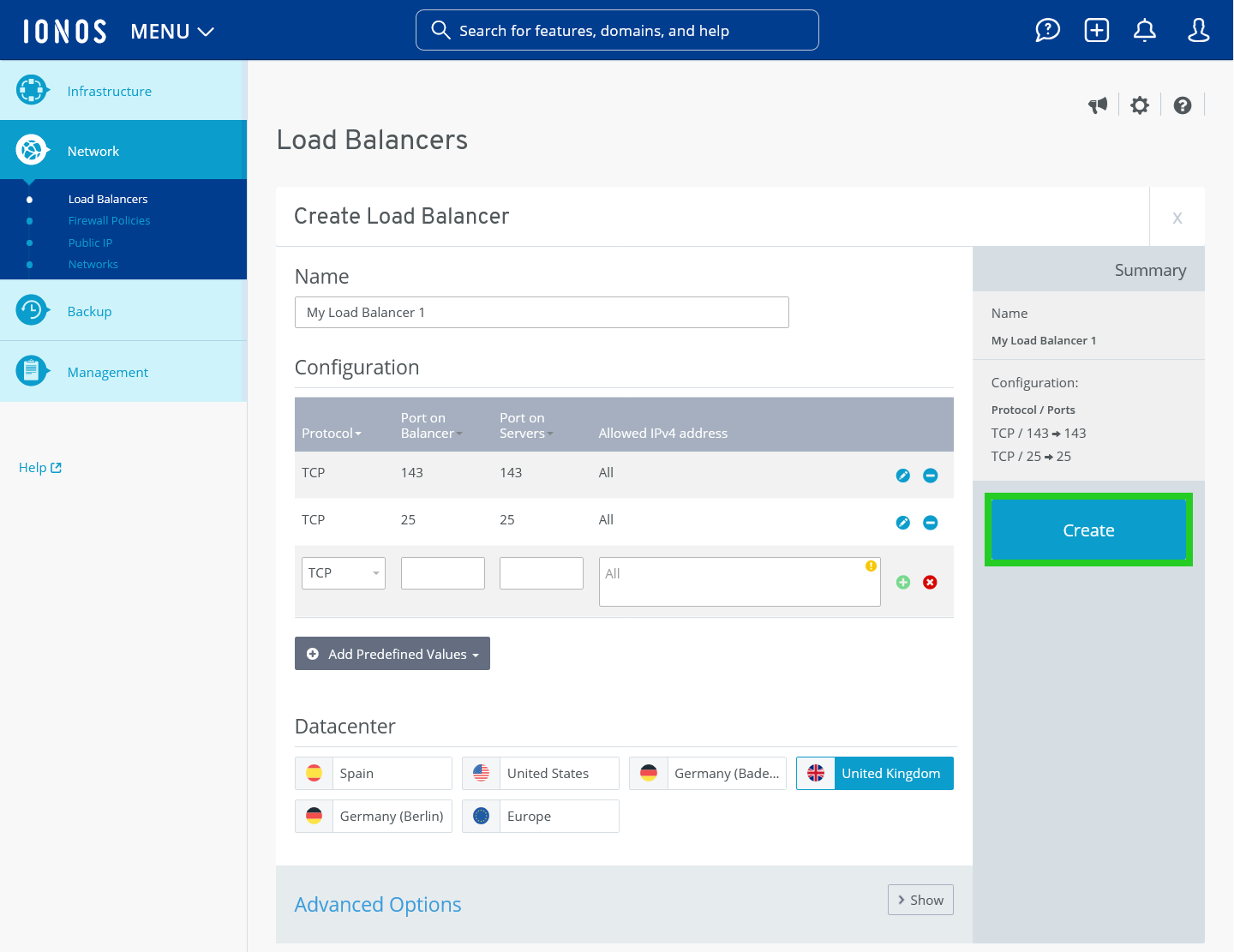This screenshot has height=952, width=1234.
Task: Click the Create button
Action: tap(1088, 530)
